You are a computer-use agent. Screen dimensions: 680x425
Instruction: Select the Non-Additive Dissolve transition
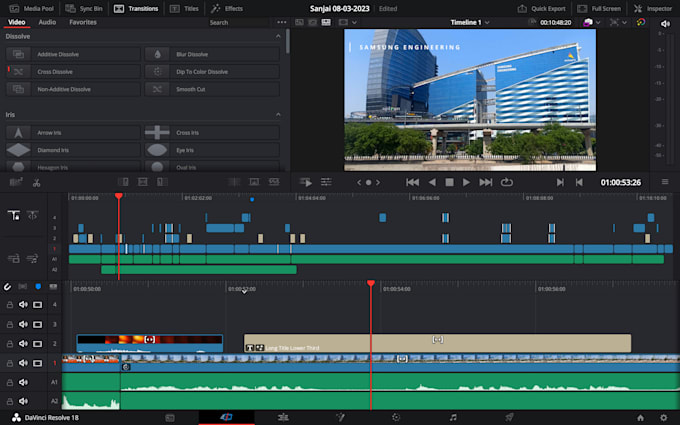tap(73, 89)
